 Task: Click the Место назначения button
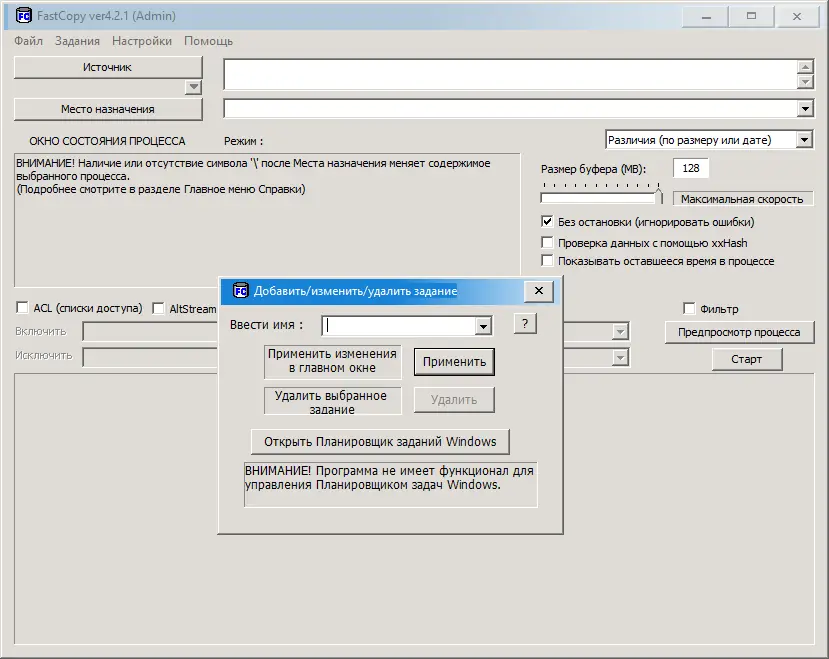[108, 109]
